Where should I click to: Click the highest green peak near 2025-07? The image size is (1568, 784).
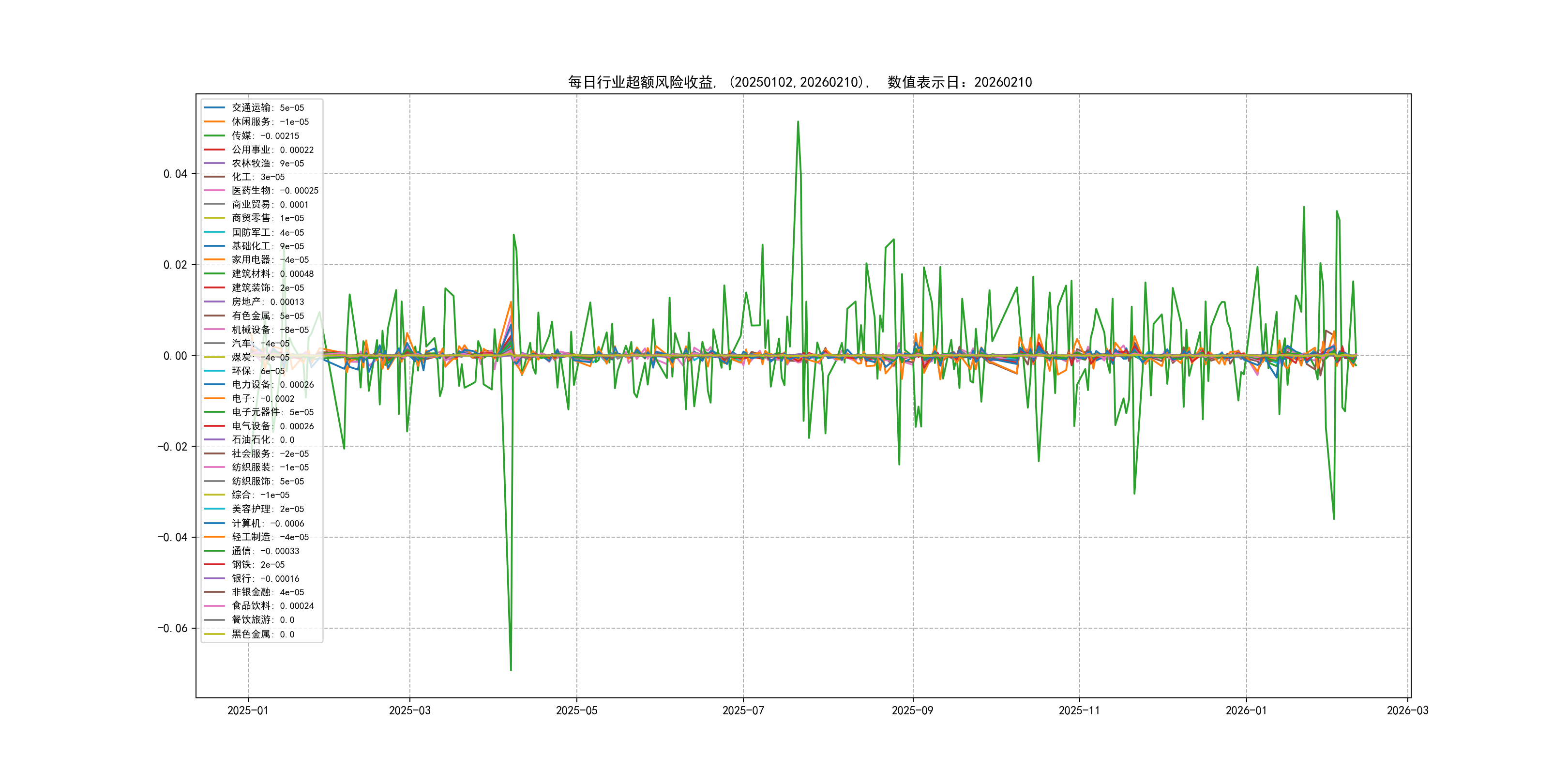tap(798, 122)
